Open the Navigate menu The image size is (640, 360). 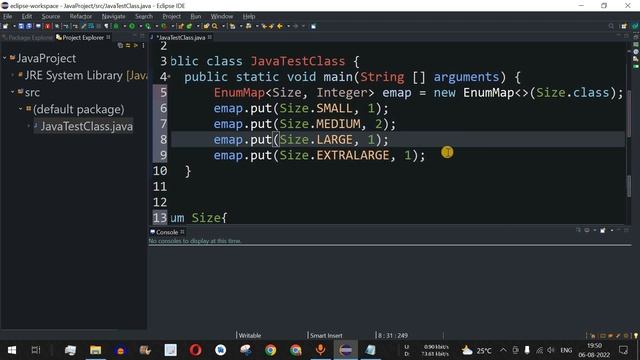click(113, 16)
